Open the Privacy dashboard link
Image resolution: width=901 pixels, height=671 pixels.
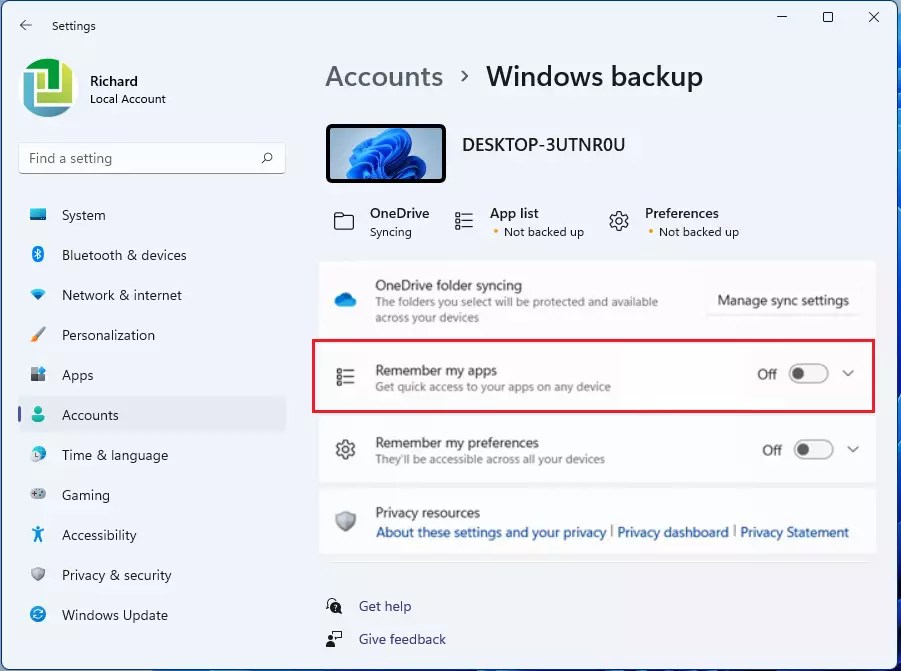[673, 533]
